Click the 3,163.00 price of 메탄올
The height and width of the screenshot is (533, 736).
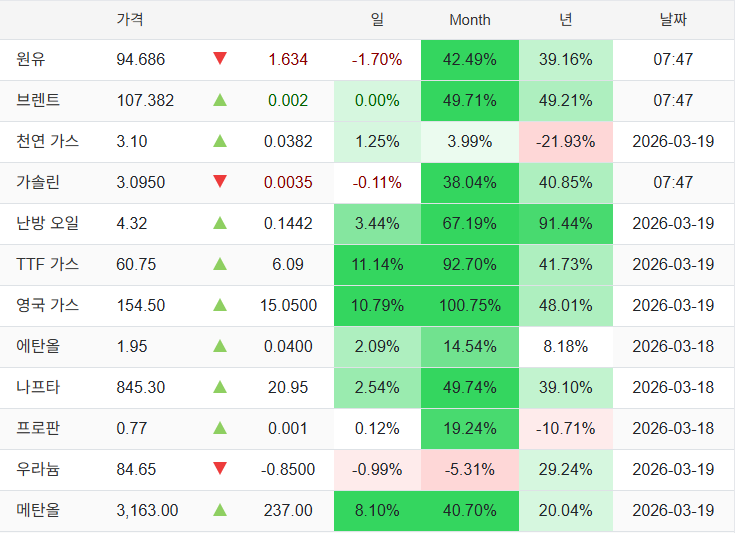coord(147,510)
